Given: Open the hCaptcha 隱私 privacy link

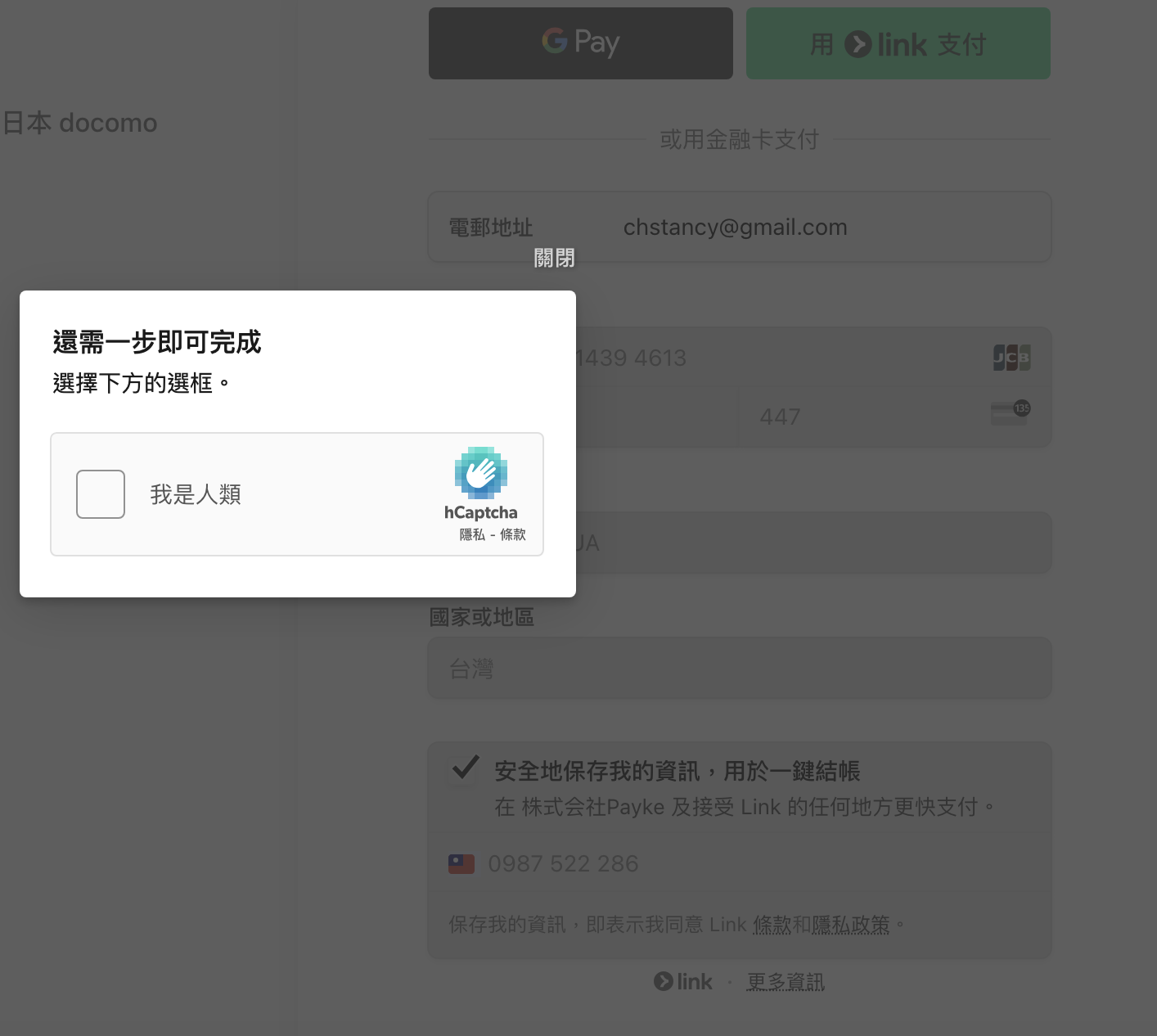Looking at the screenshot, I should pyautogui.click(x=472, y=534).
